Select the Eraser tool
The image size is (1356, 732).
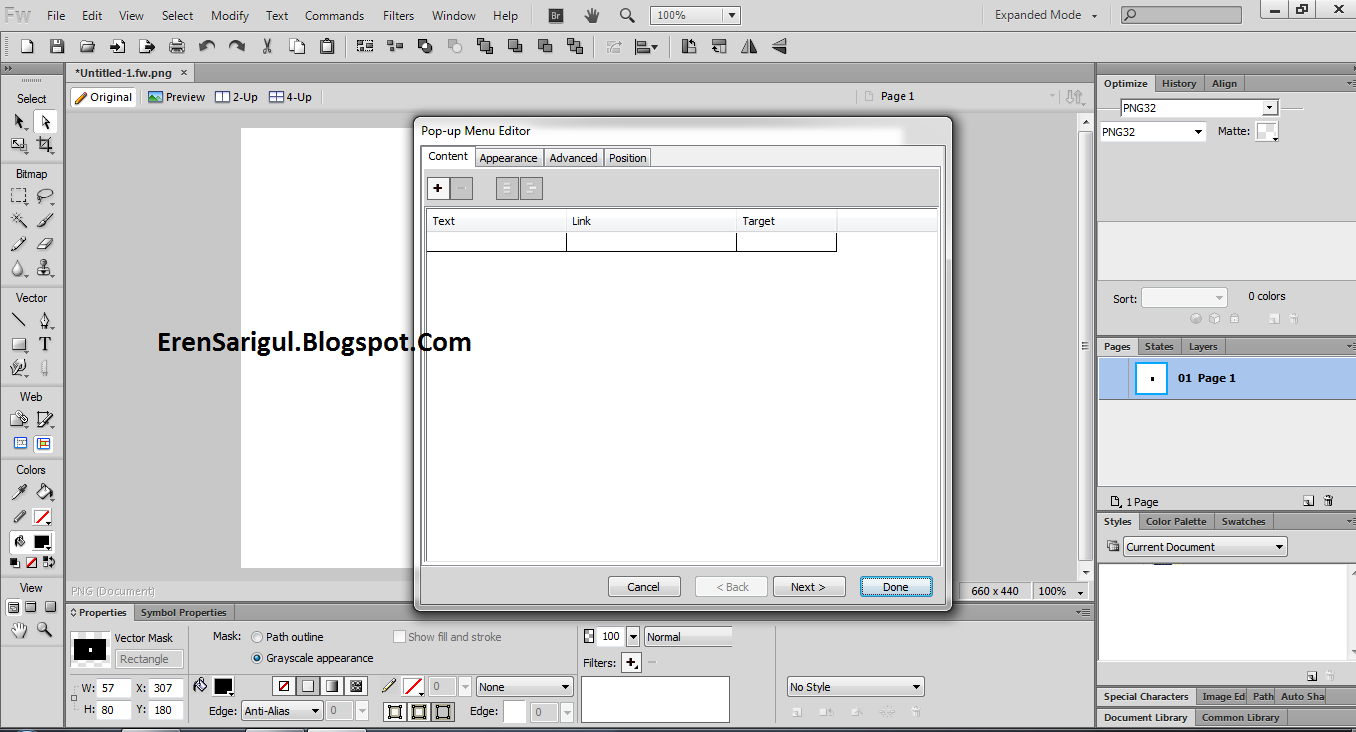(x=45, y=244)
